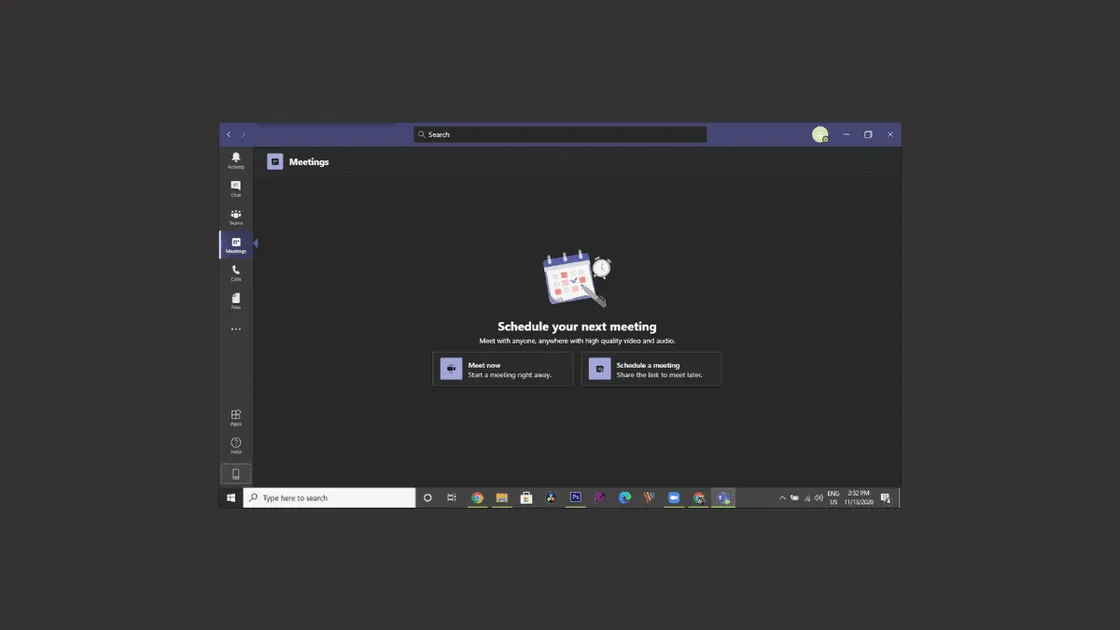This screenshot has width=1120, height=630.
Task: Open the Activity feed in Teams
Action: click(235, 159)
